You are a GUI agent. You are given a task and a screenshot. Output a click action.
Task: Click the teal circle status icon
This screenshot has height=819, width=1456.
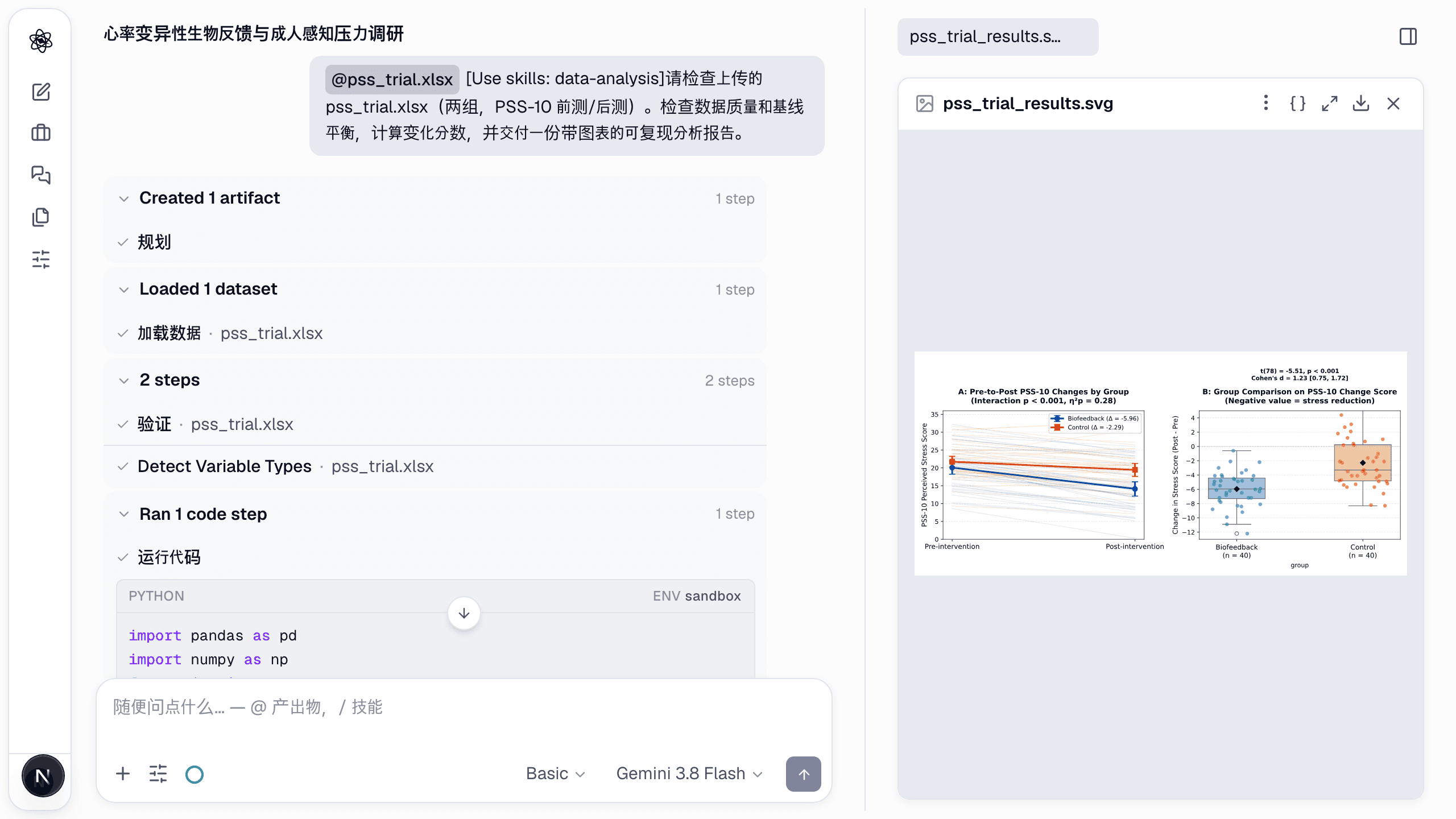point(195,775)
